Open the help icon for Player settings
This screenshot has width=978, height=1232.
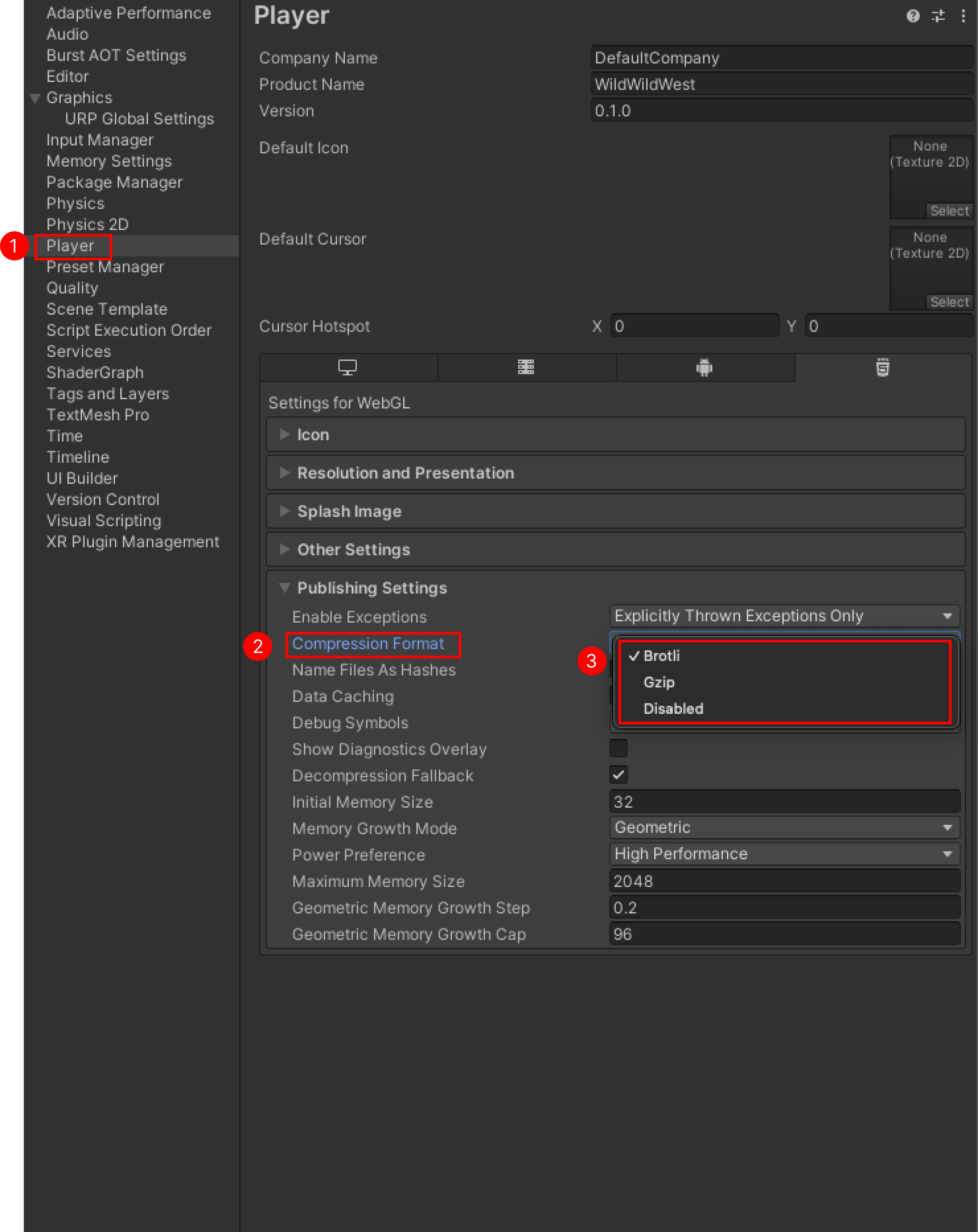(912, 16)
